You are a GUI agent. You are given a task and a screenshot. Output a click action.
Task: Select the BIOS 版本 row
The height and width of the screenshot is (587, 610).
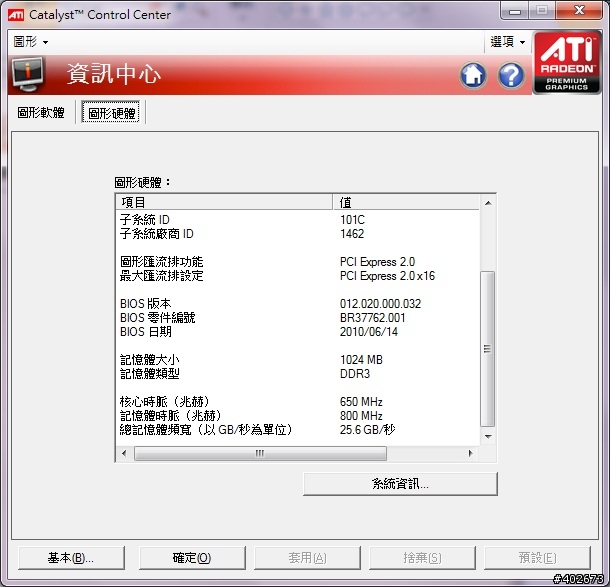298,303
